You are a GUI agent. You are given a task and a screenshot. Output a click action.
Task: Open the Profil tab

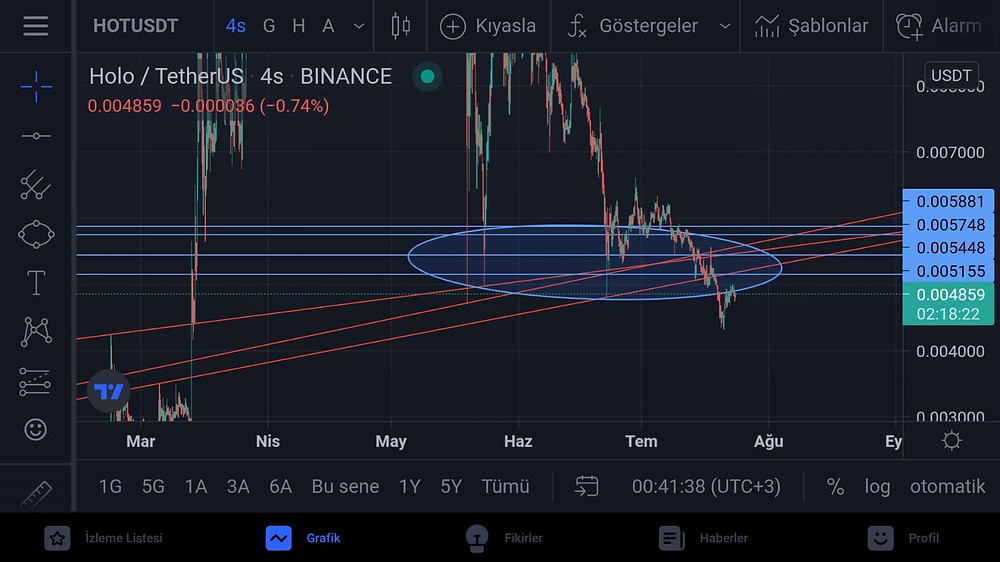[903, 538]
